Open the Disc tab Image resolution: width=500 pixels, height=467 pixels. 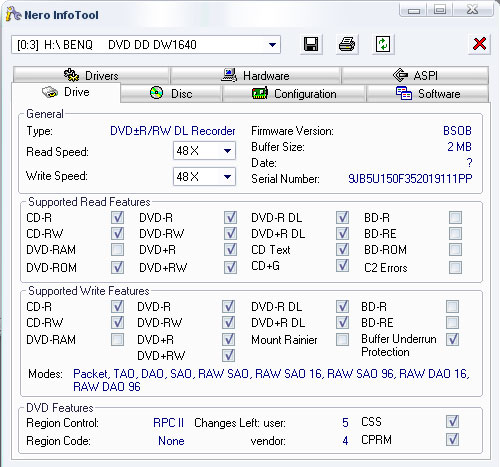click(171, 94)
